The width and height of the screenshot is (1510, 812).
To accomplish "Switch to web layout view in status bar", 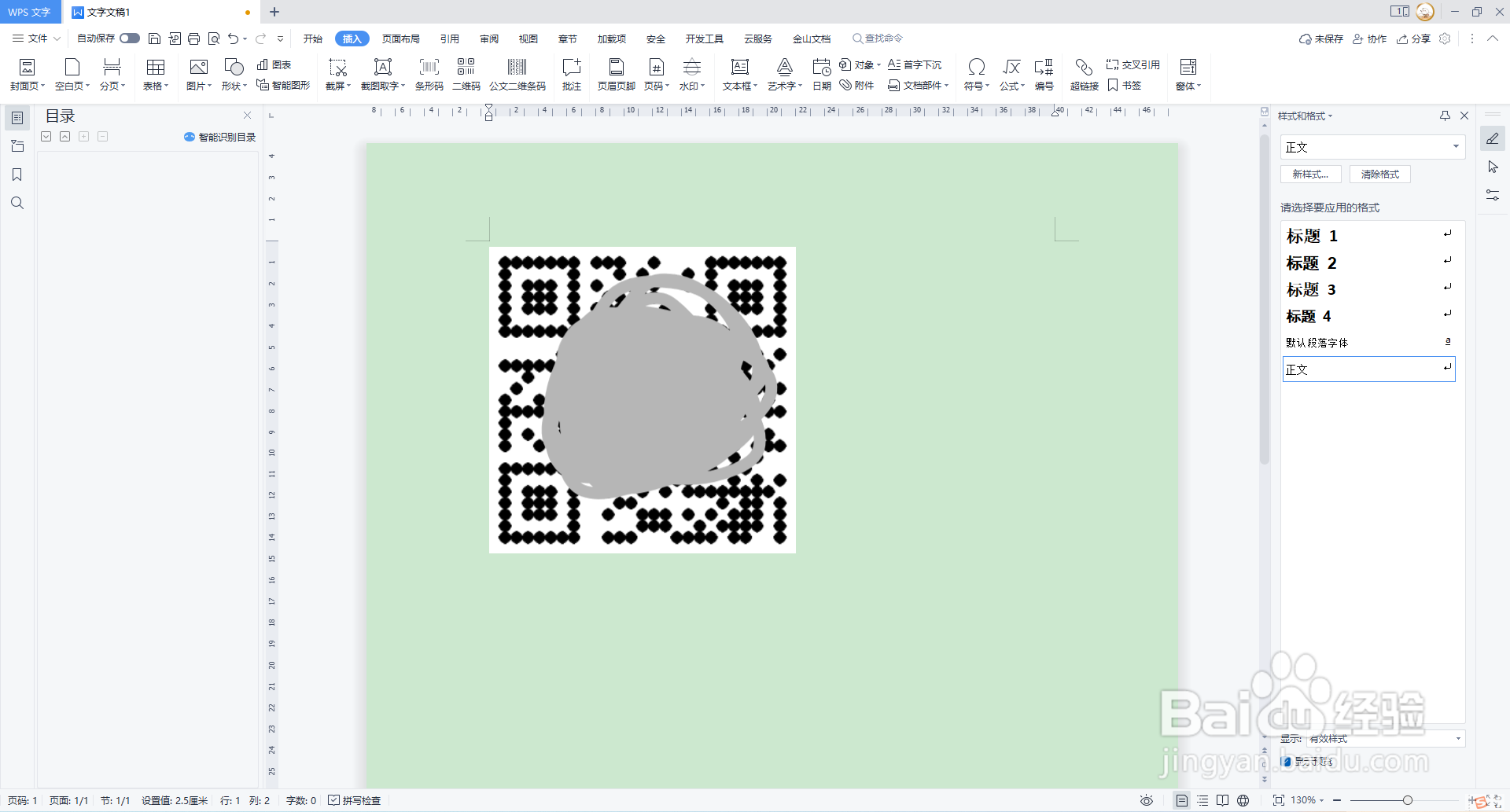I will point(1243,800).
